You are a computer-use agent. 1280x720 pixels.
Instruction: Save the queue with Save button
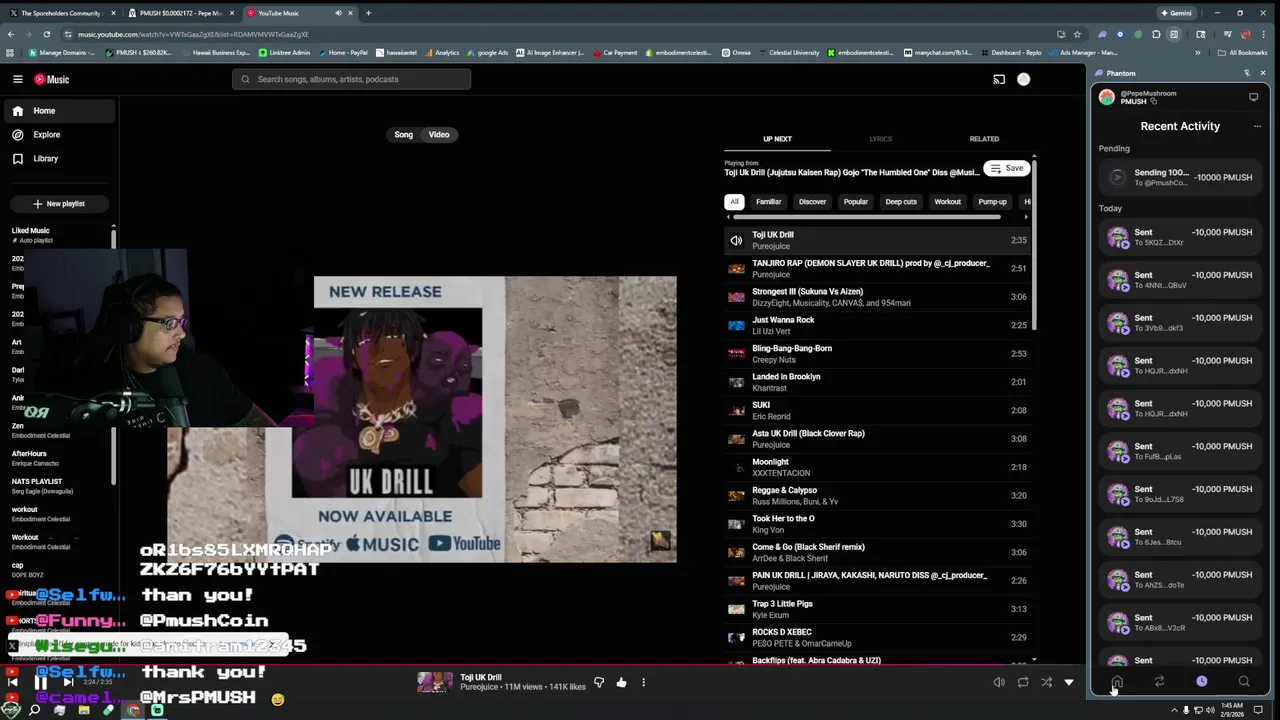1007,168
